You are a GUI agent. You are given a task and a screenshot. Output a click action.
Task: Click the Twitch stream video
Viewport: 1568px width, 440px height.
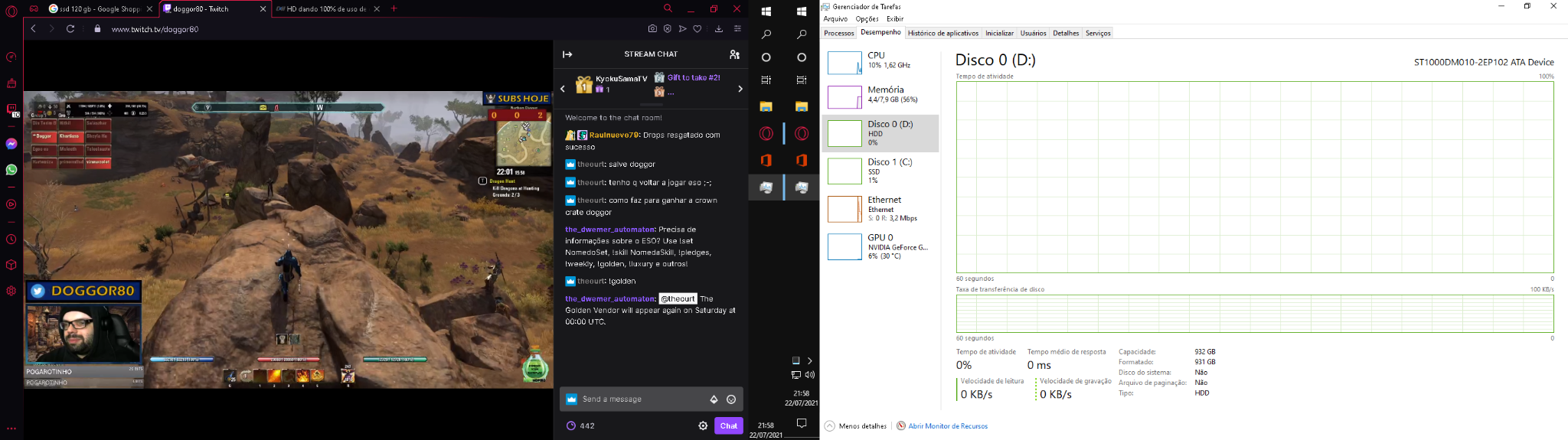pyautogui.click(x=288, y=240)
